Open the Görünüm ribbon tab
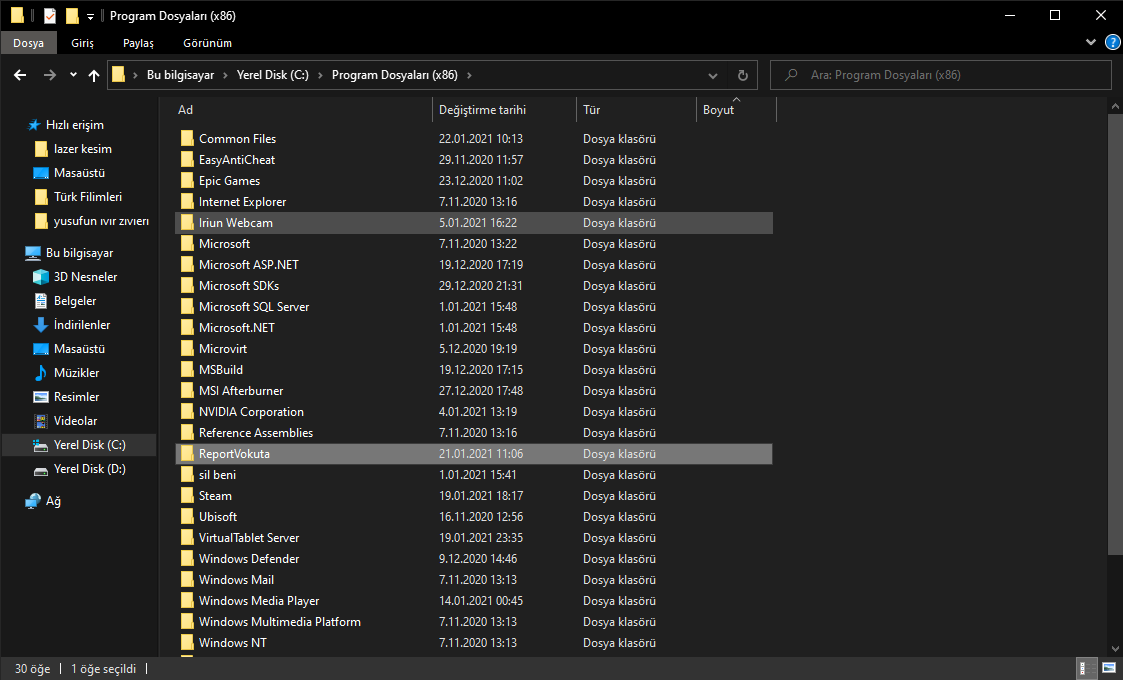The image size is (1123, 680). click(x=207, y=43)
